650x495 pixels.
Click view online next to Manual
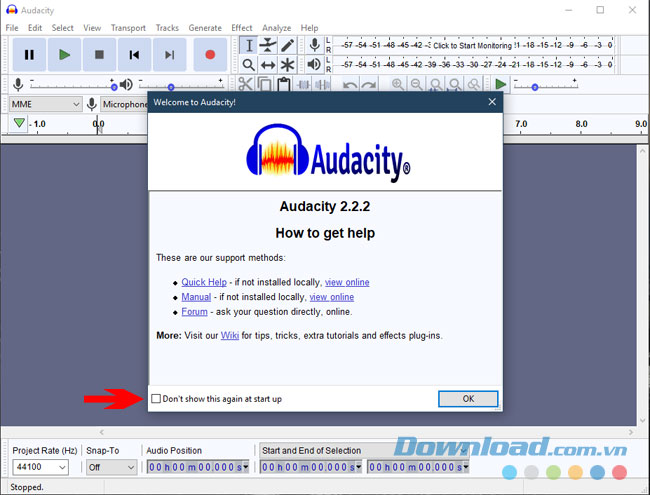pos(332,297)
